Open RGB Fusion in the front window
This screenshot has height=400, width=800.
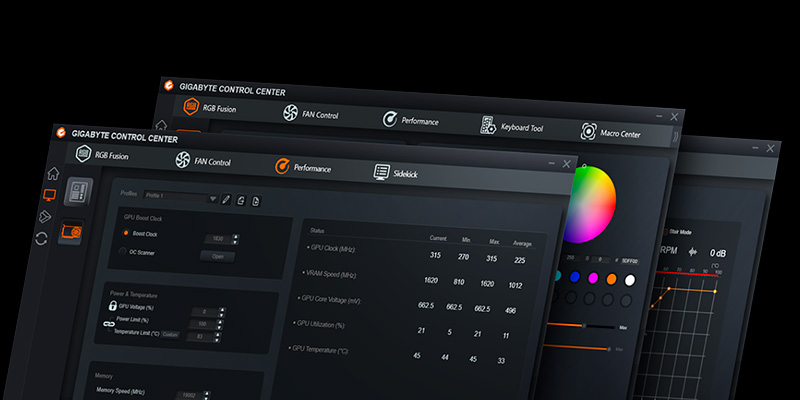click(x=102, y=155)
